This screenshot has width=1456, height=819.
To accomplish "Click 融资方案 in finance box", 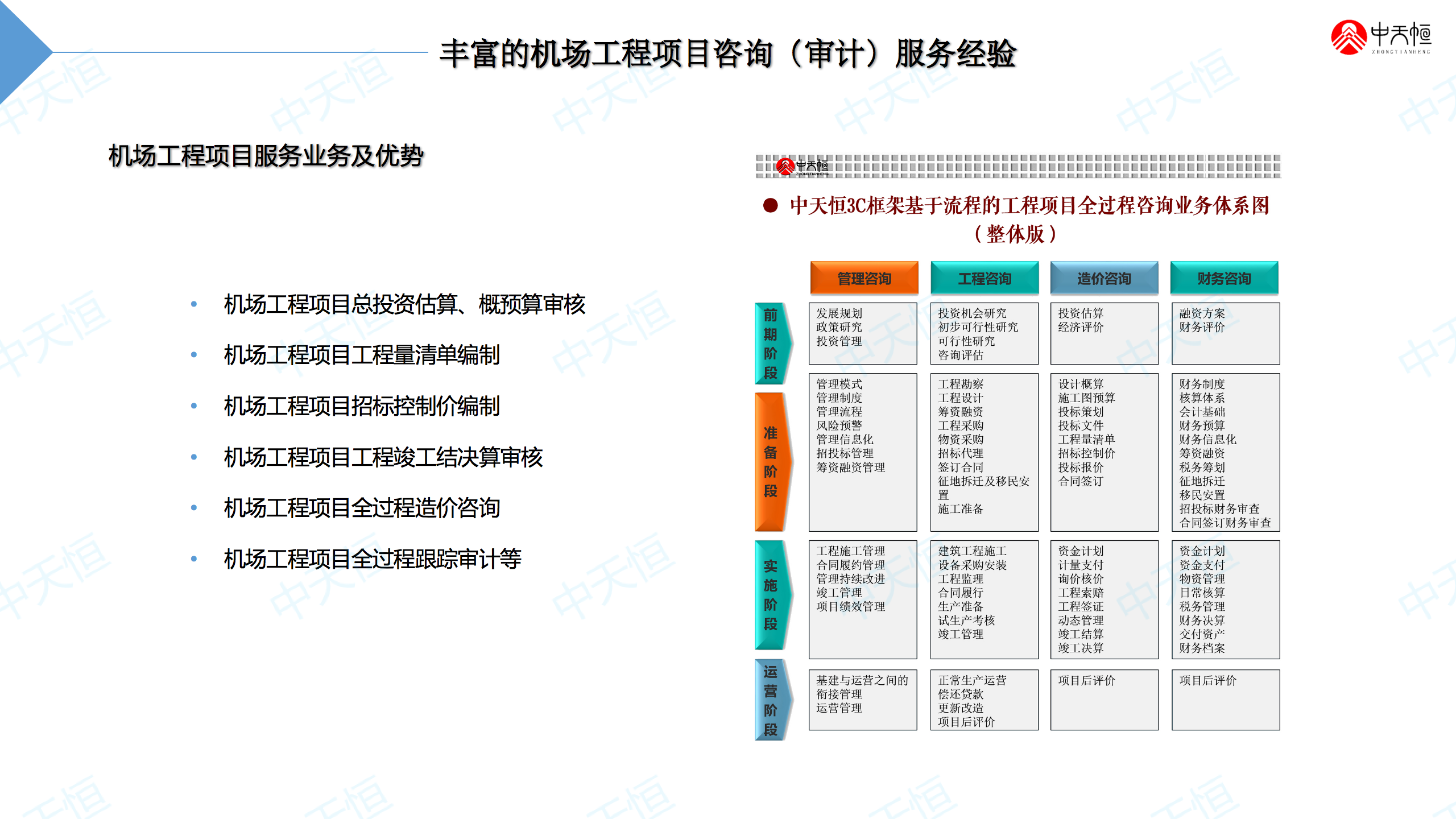I will 1202,313.
